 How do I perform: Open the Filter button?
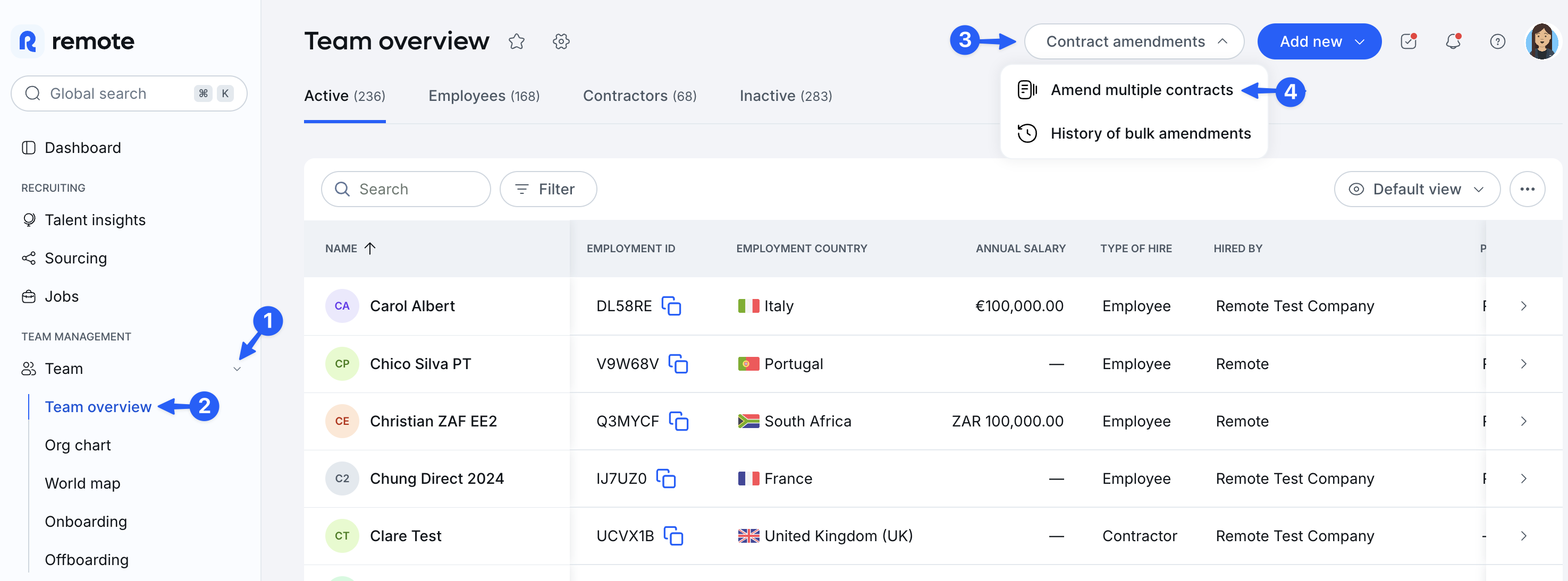[548, 189]
